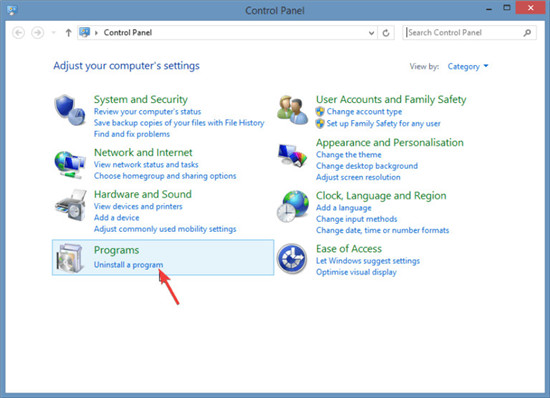The width and height of the screenshot is (550, 398).
Task: Click Change input methods link
Action: click(356, 219)
